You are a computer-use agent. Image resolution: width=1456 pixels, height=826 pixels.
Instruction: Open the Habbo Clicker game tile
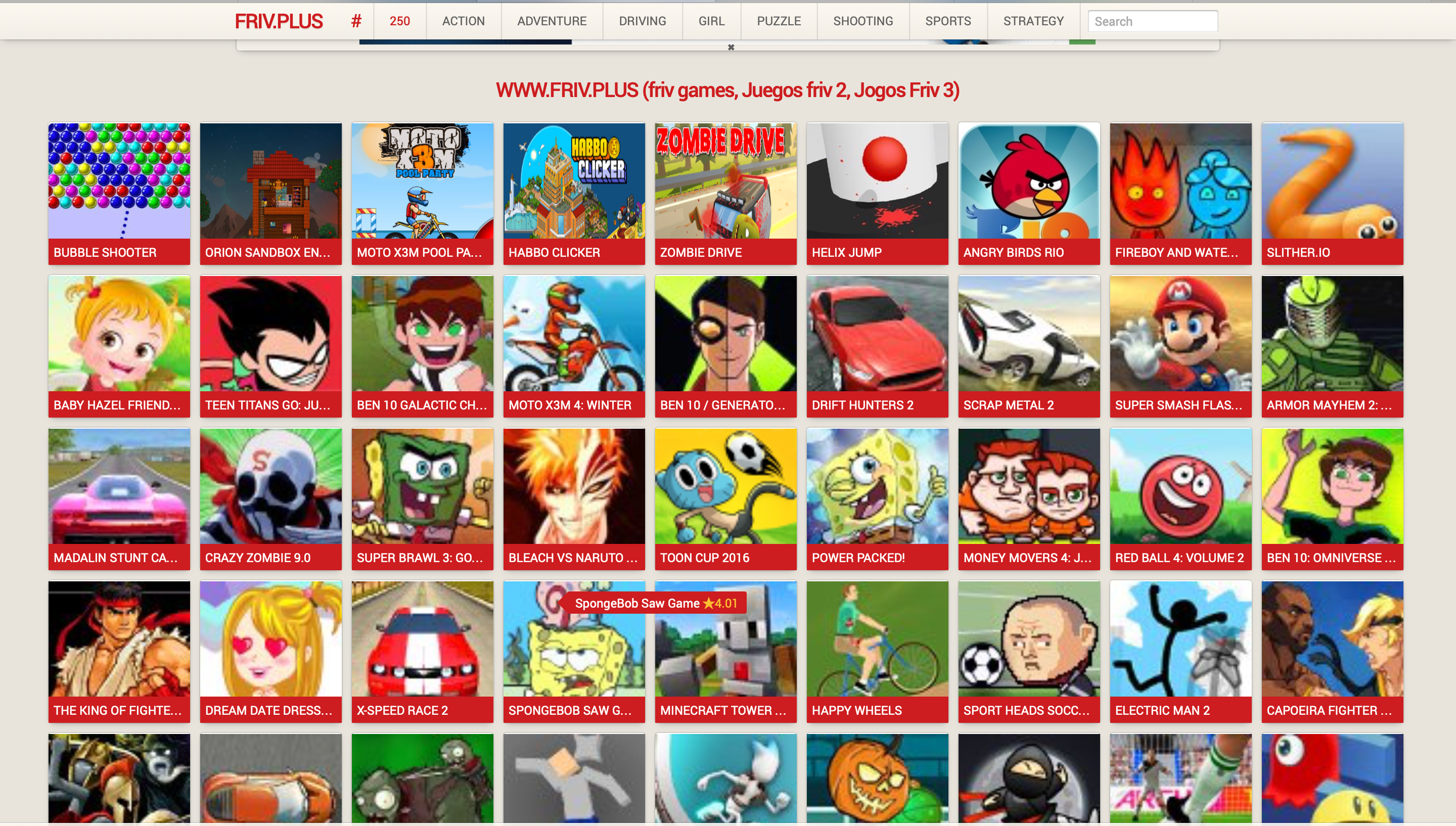pyautogui.click(x=574, y=194)
